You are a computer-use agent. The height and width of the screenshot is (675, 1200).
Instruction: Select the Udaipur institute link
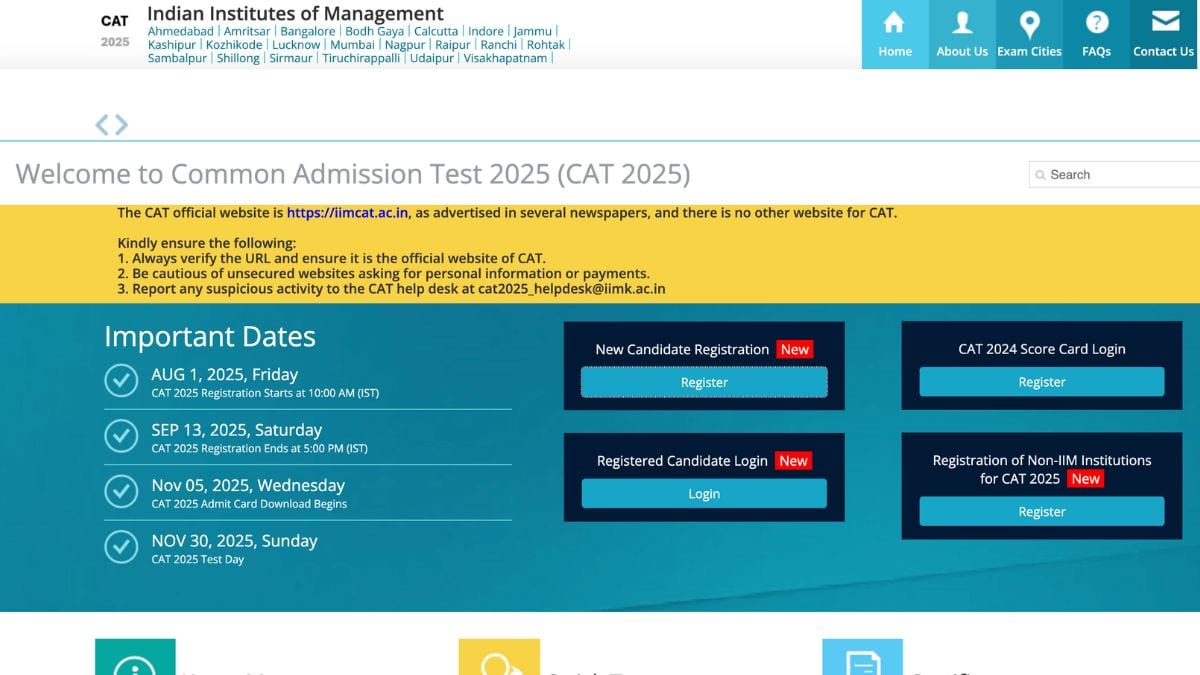point(432,58)
